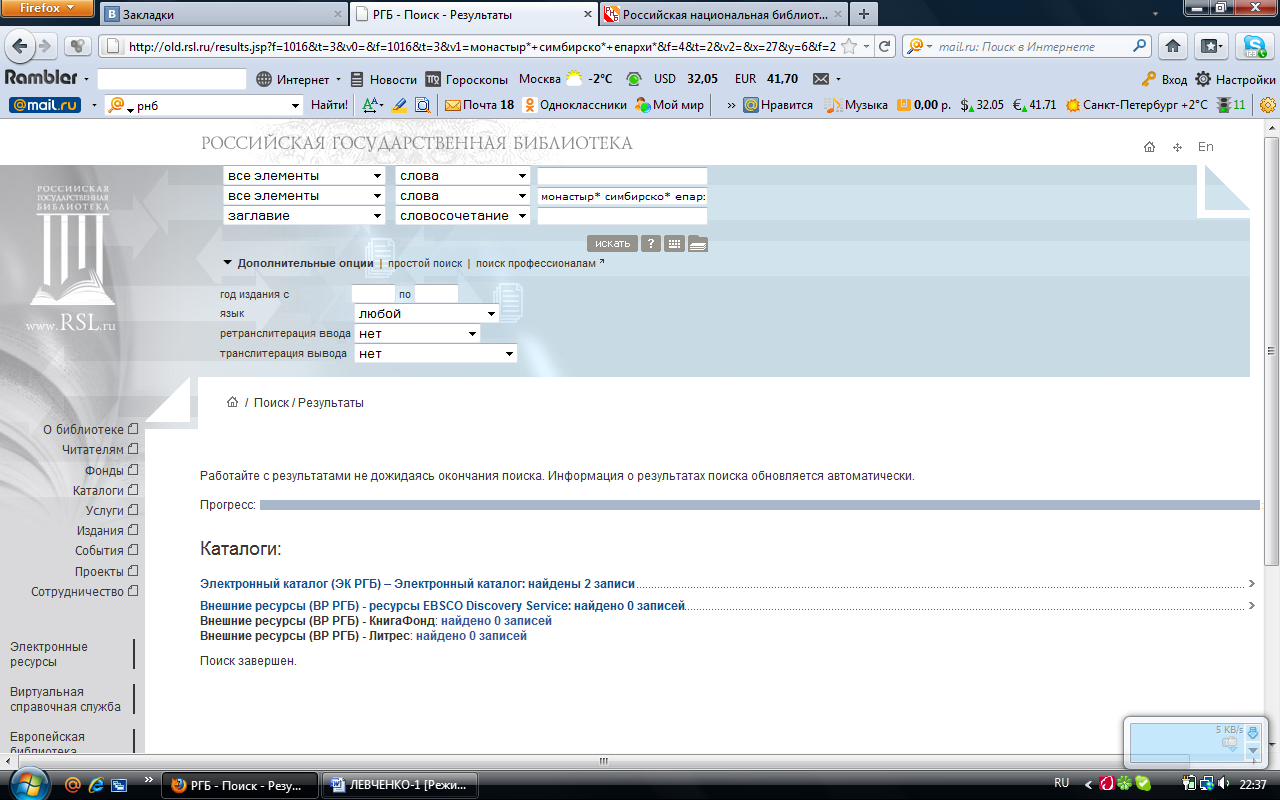Image resolution: width=1280 pixels, height=800 pixels.
Task: Click the Firefox home toolbar button
Action: (1174, 46)
